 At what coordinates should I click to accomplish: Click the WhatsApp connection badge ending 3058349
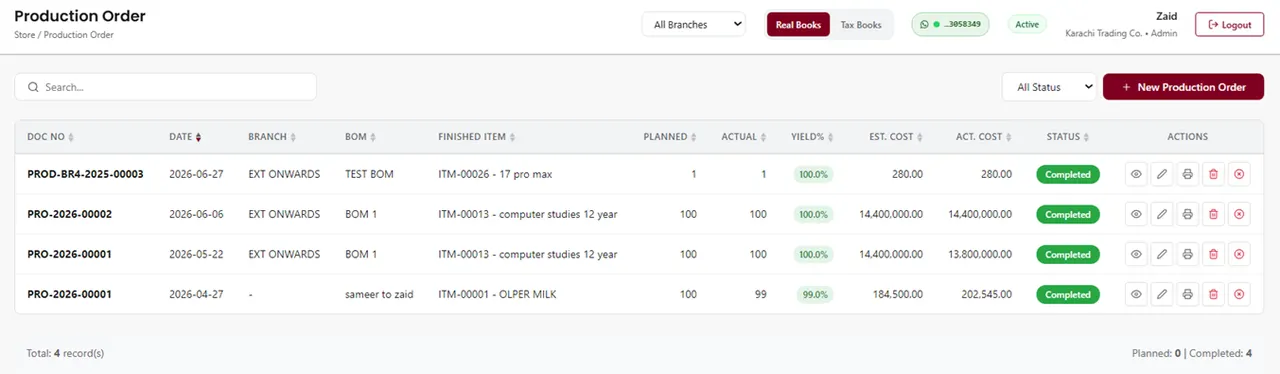(950, 24)
